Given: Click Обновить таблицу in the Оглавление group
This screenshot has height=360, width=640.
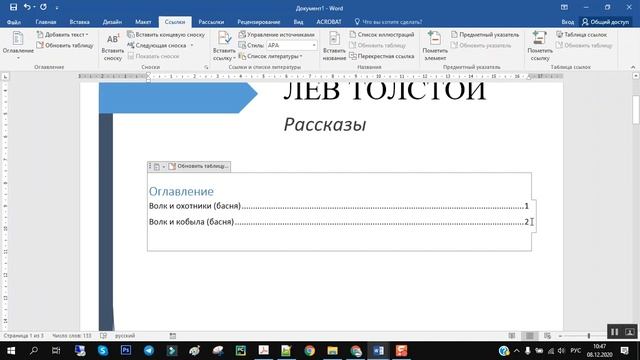Looking at the screenshot, I should (65, 45).
